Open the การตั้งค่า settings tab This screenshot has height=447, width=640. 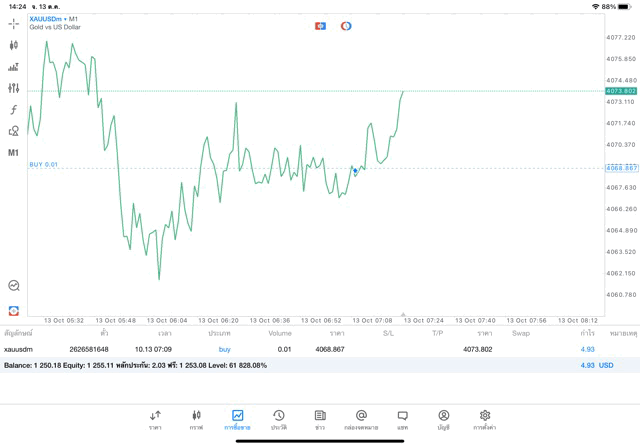pos(485,420)
